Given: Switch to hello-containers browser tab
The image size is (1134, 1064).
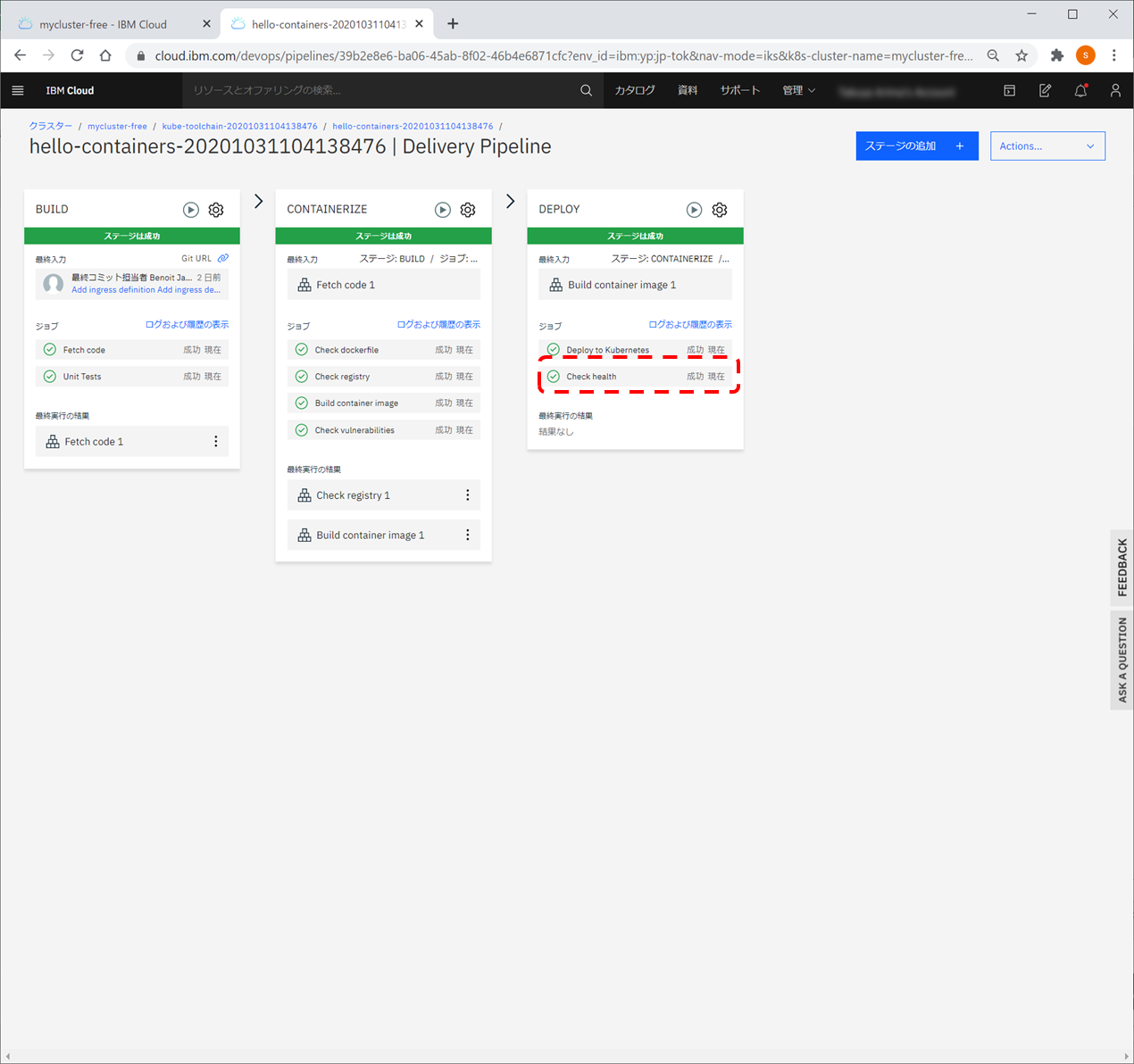Looking at the screenshot, I should pos(328,24).
